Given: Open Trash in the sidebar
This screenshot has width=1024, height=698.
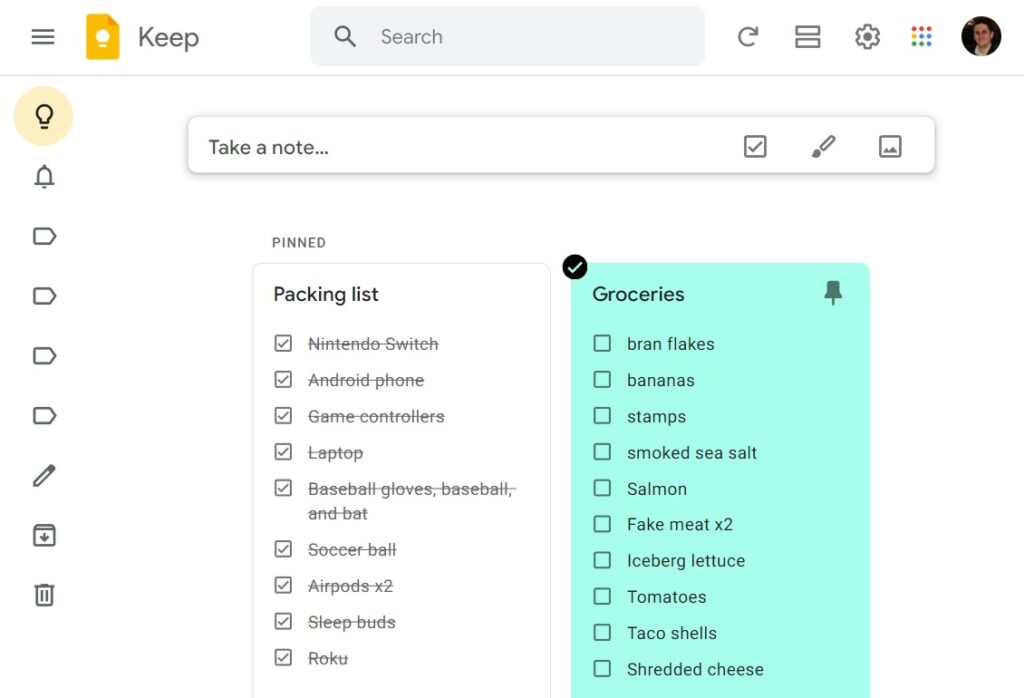Looking at the screenshot, I should (44, 595).
